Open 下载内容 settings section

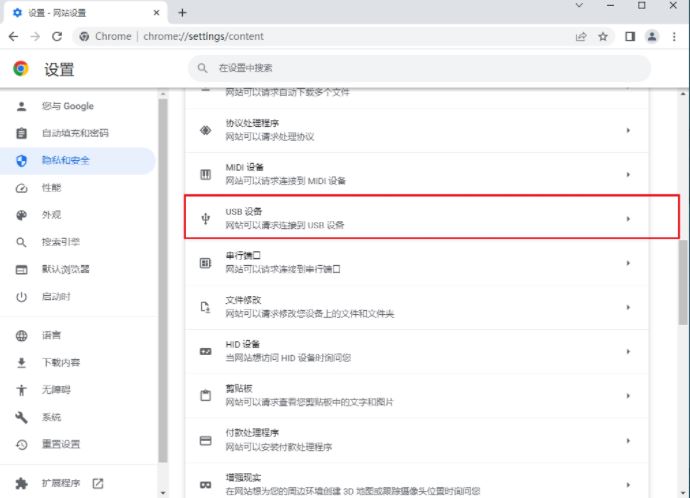point(77,363)
